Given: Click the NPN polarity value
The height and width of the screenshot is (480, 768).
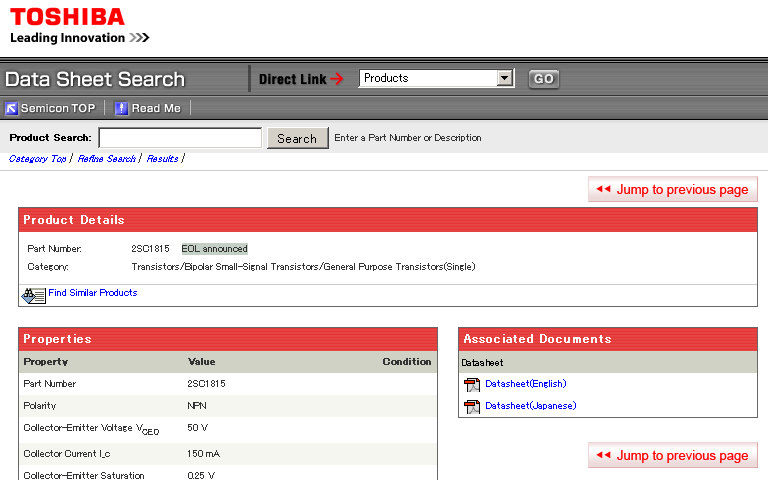Looking at the screenshot, I should [x=197, y=406].
